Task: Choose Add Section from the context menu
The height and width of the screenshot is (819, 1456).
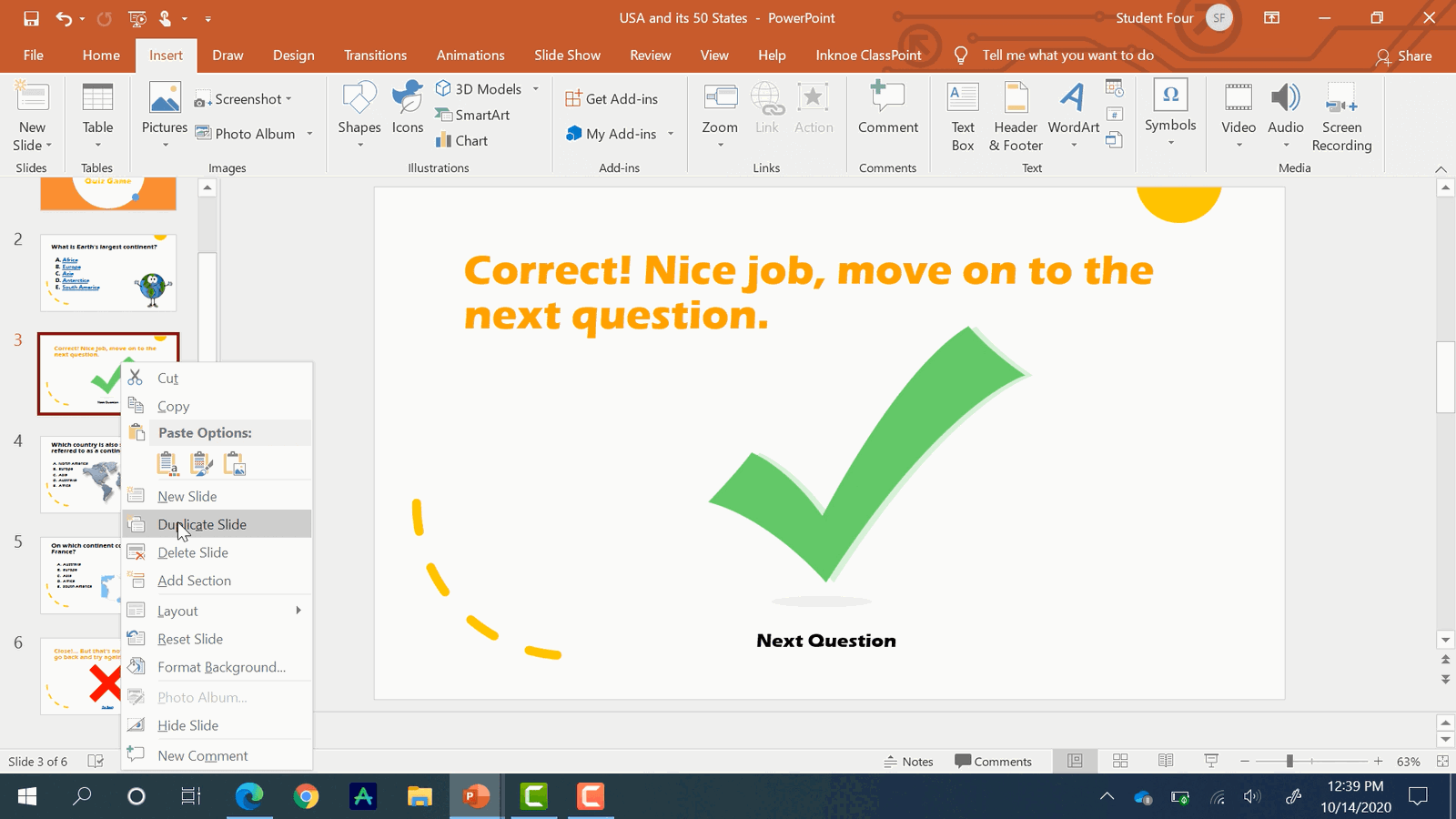Action: (217, 581)
